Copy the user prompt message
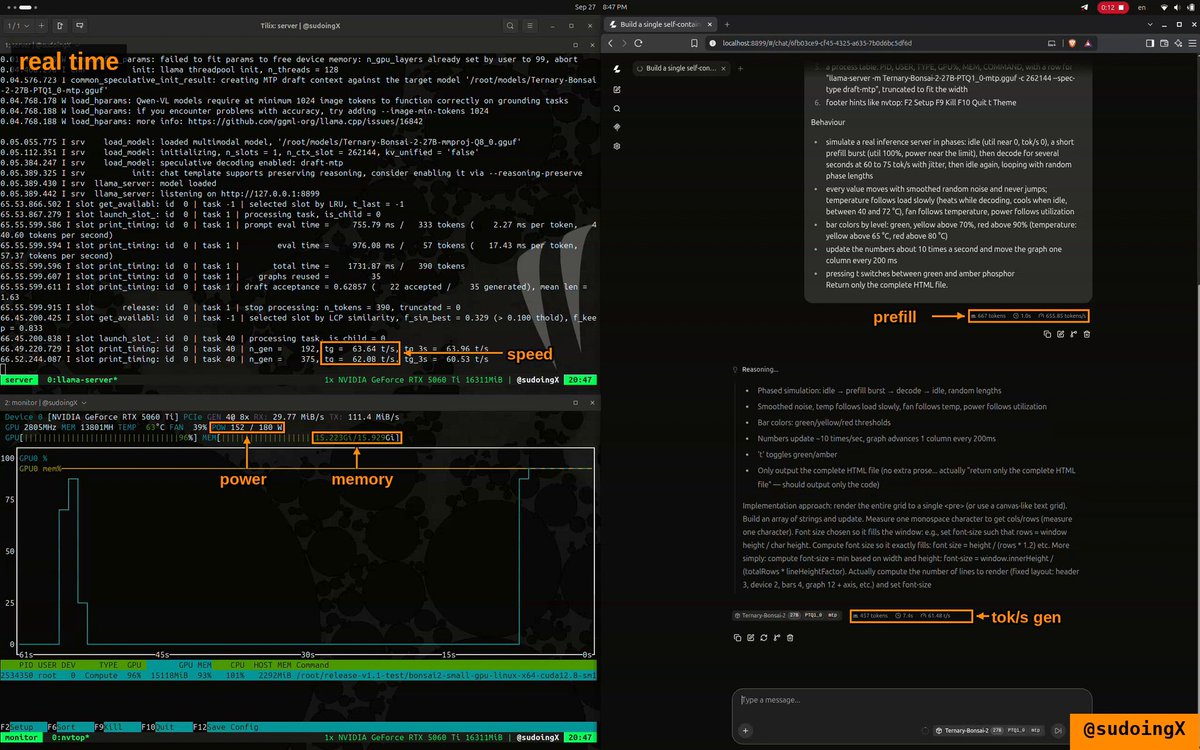 click(x=1047, y=334)
